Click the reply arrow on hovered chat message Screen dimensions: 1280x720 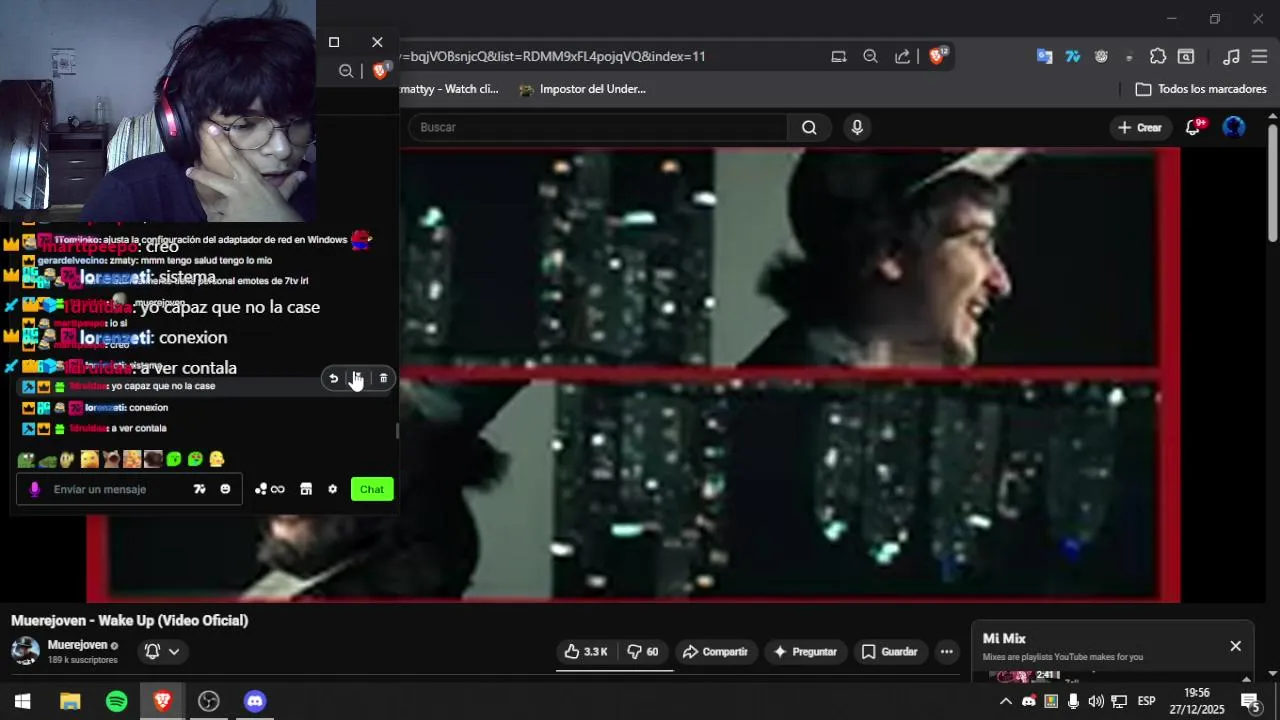(333, 378)
